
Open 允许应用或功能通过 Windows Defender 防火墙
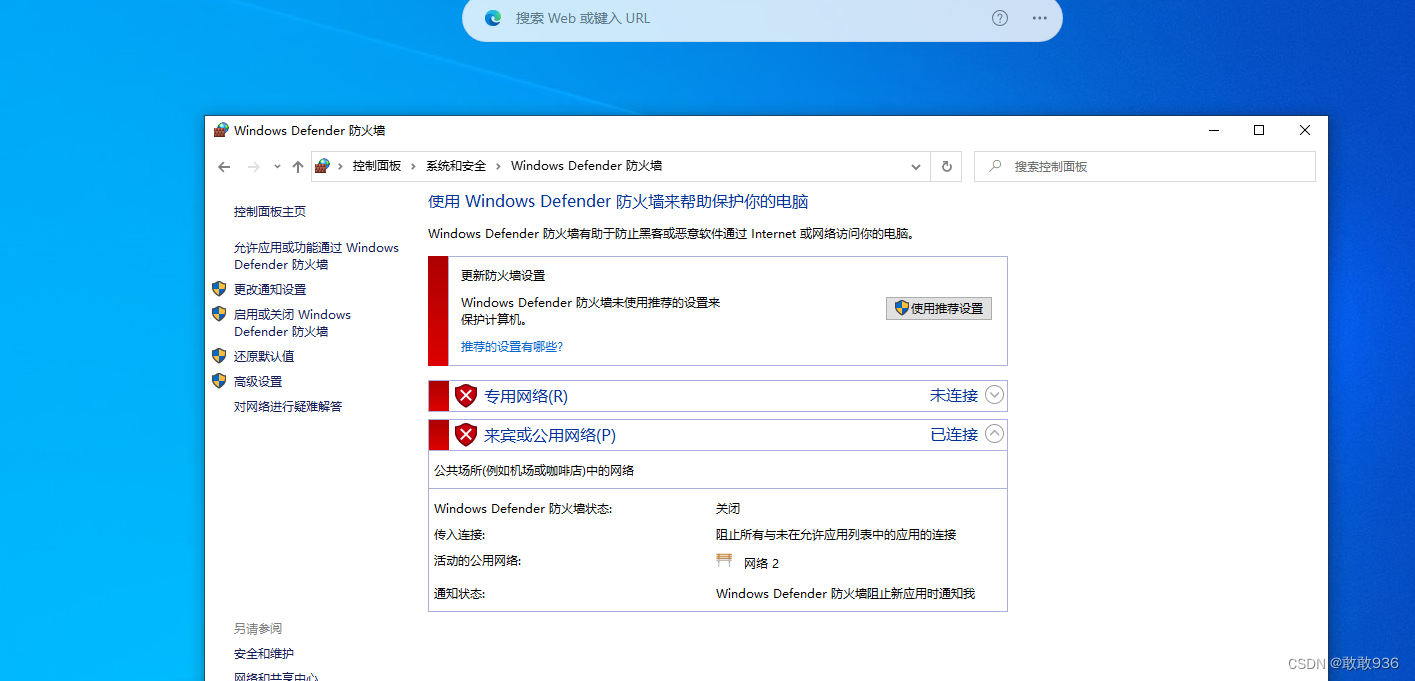[316, 256]
